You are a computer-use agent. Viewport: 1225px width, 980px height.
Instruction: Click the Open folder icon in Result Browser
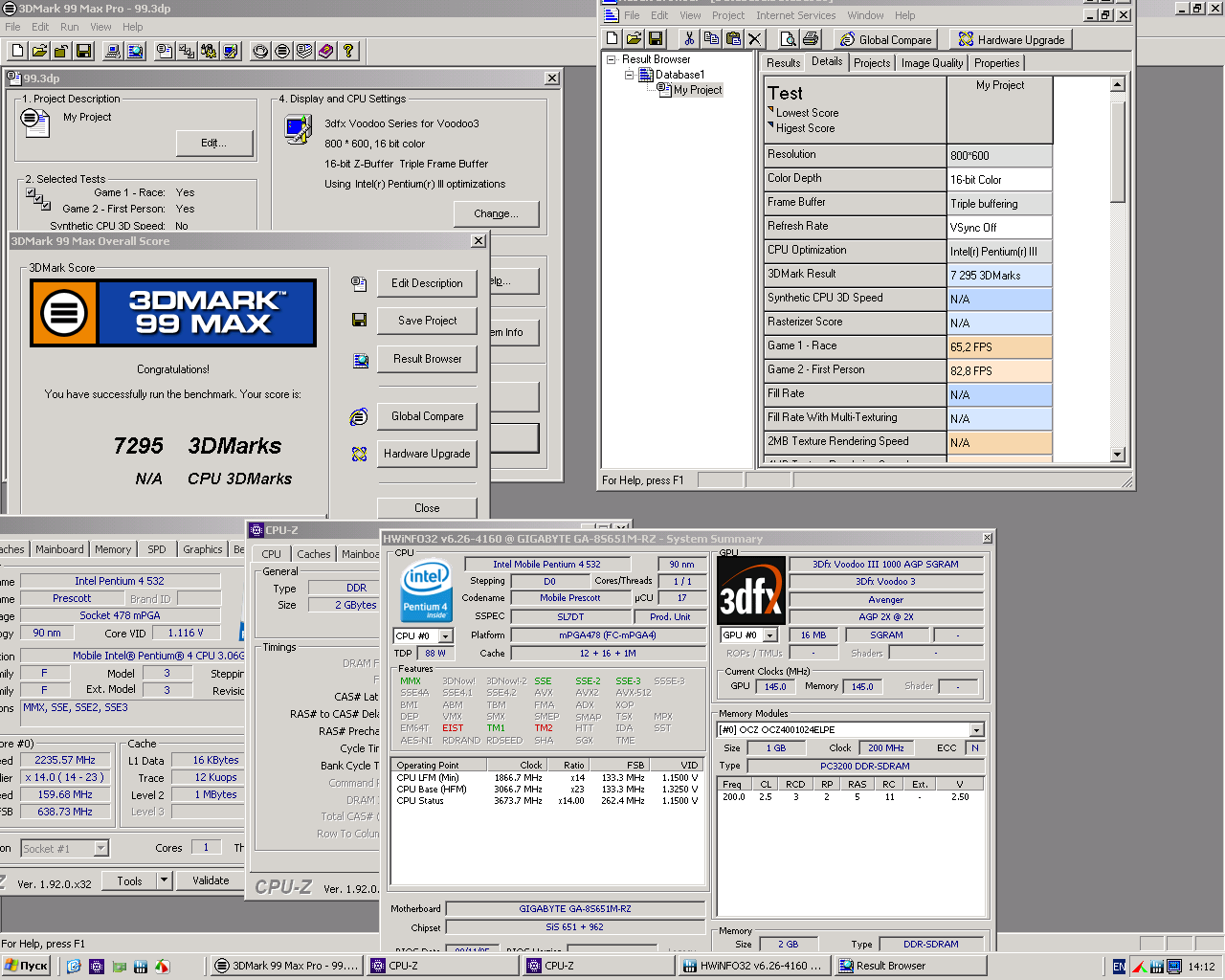click(x=634, y=38)
